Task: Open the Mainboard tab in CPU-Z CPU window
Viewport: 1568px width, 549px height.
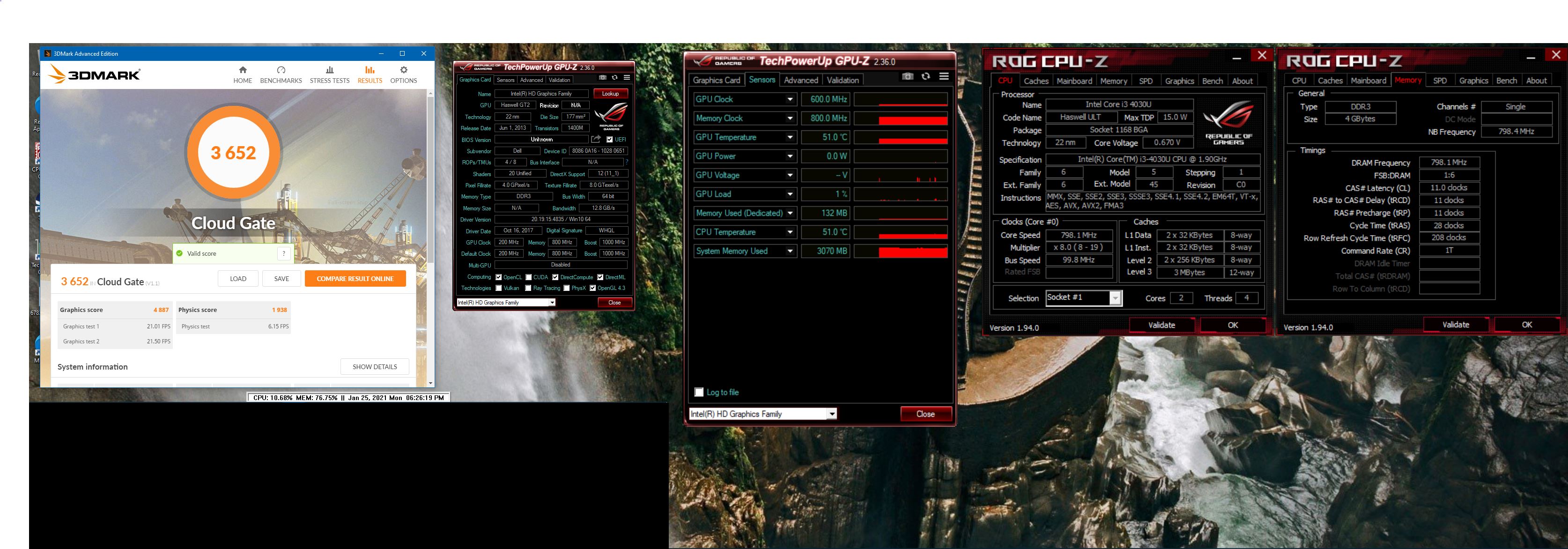Action: pyautogui.click(x=1074, y=81)
